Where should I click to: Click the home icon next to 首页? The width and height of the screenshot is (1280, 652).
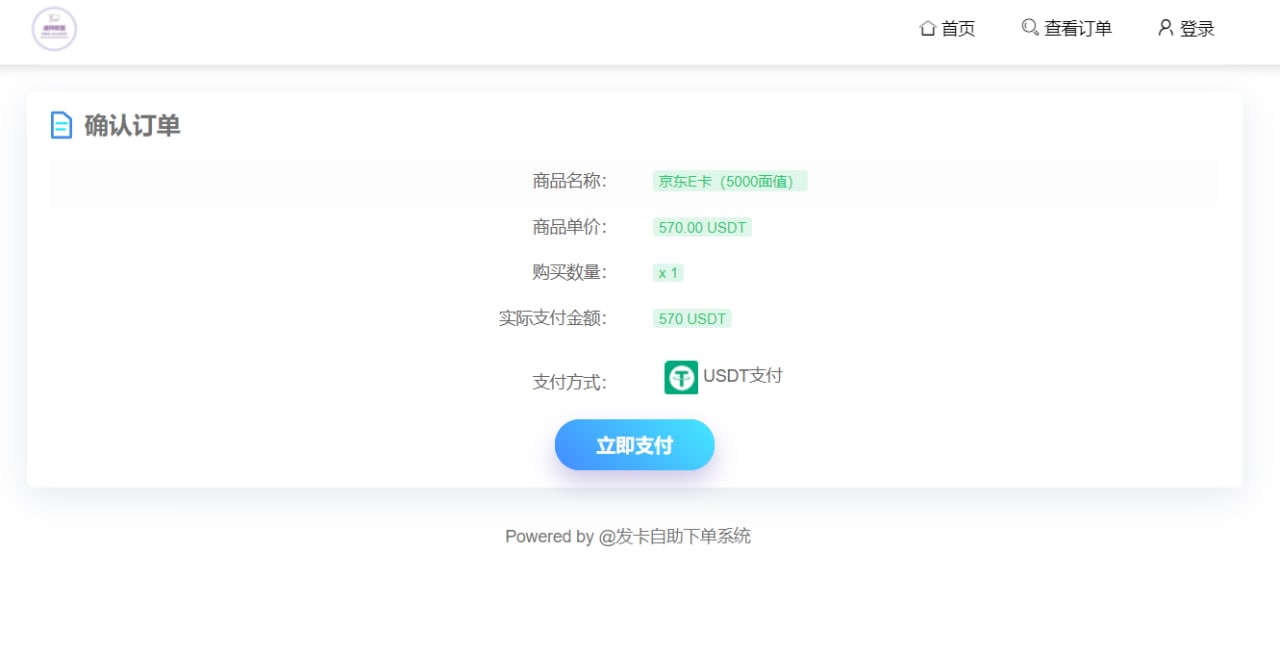(x=928, y=28)
